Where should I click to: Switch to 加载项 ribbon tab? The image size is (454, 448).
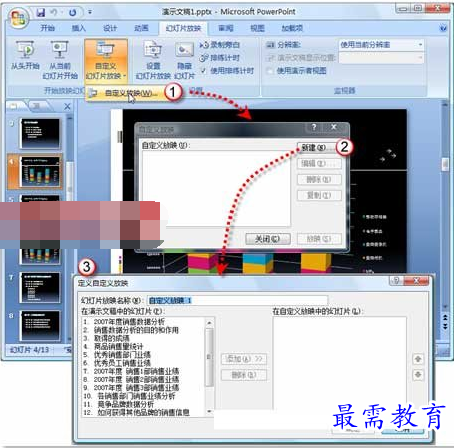292,28
